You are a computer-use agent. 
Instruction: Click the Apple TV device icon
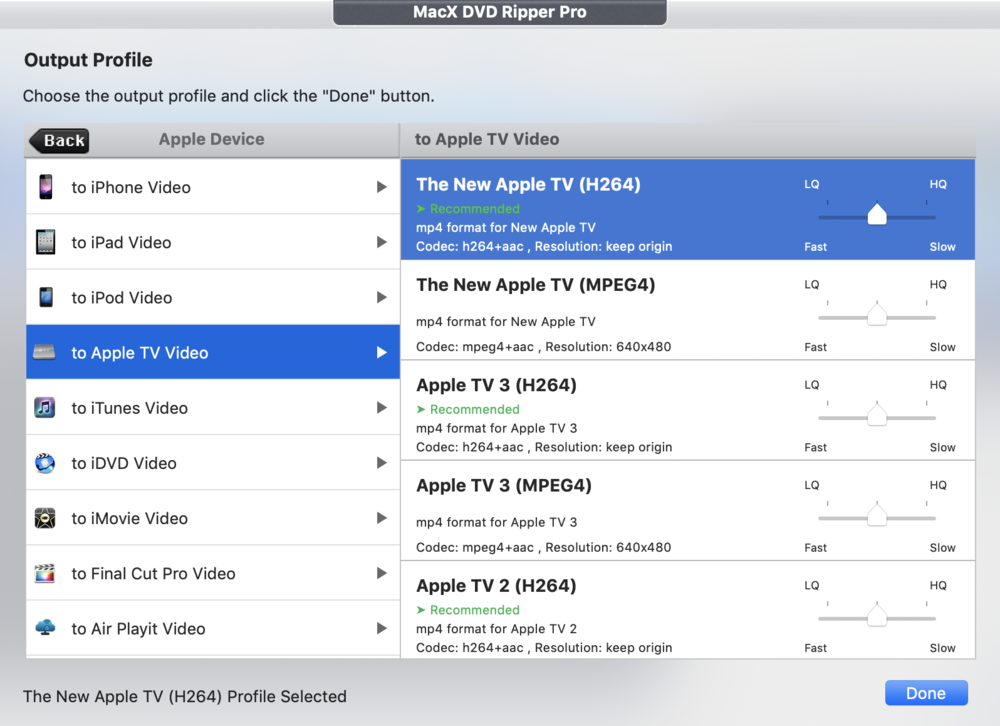(x=44, y=352)
